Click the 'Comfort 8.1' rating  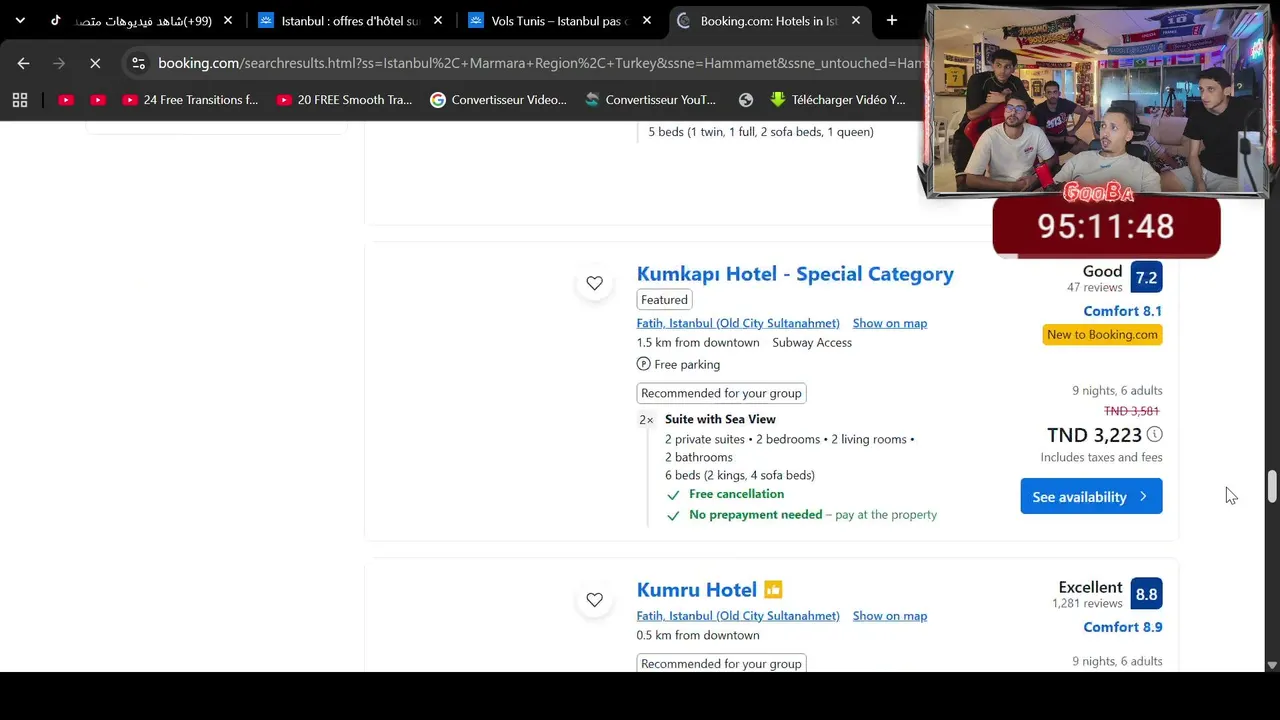[x=1122, y=311]
